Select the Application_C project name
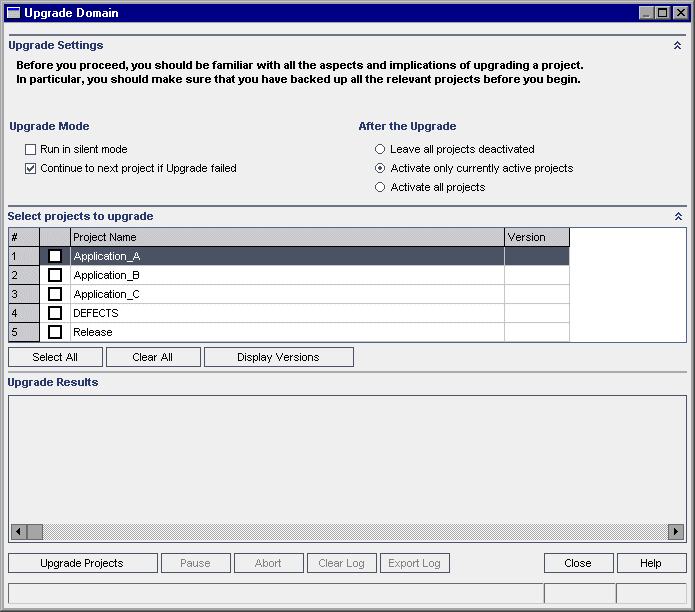This screenshot has height=612, width=695. coord(106,294)
